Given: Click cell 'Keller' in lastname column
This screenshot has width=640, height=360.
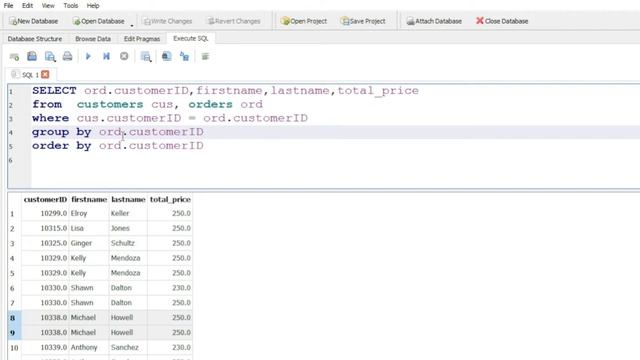Looking at the screenshot, I should pyautogui.click(x=128, y=213).
